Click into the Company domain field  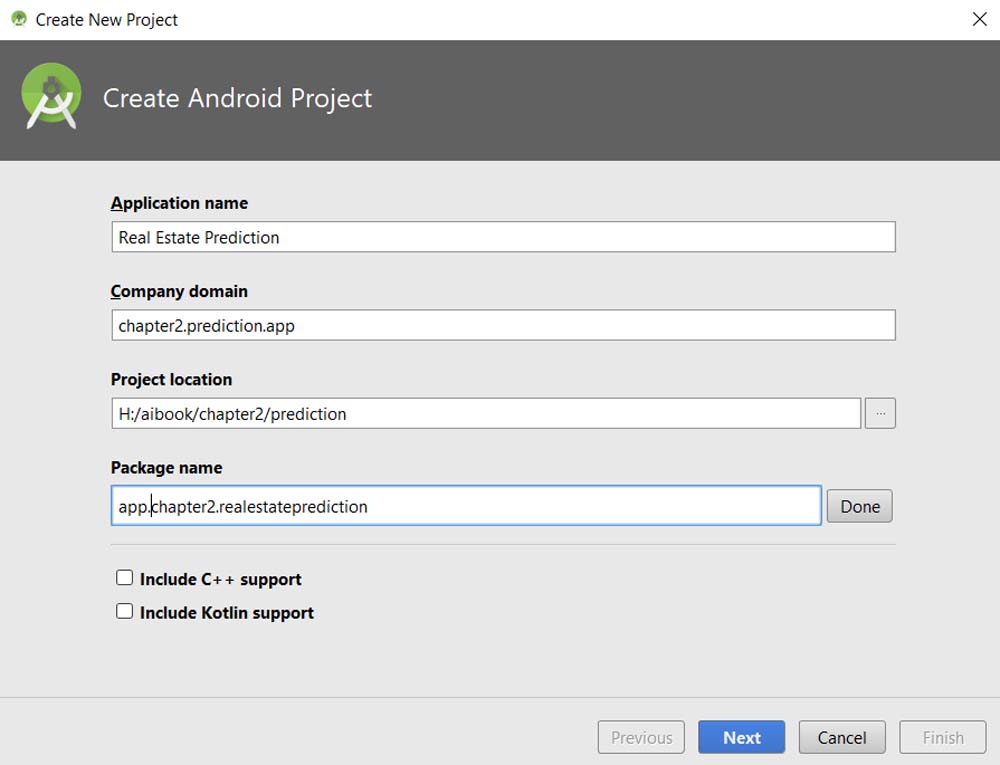pos(503,325)
